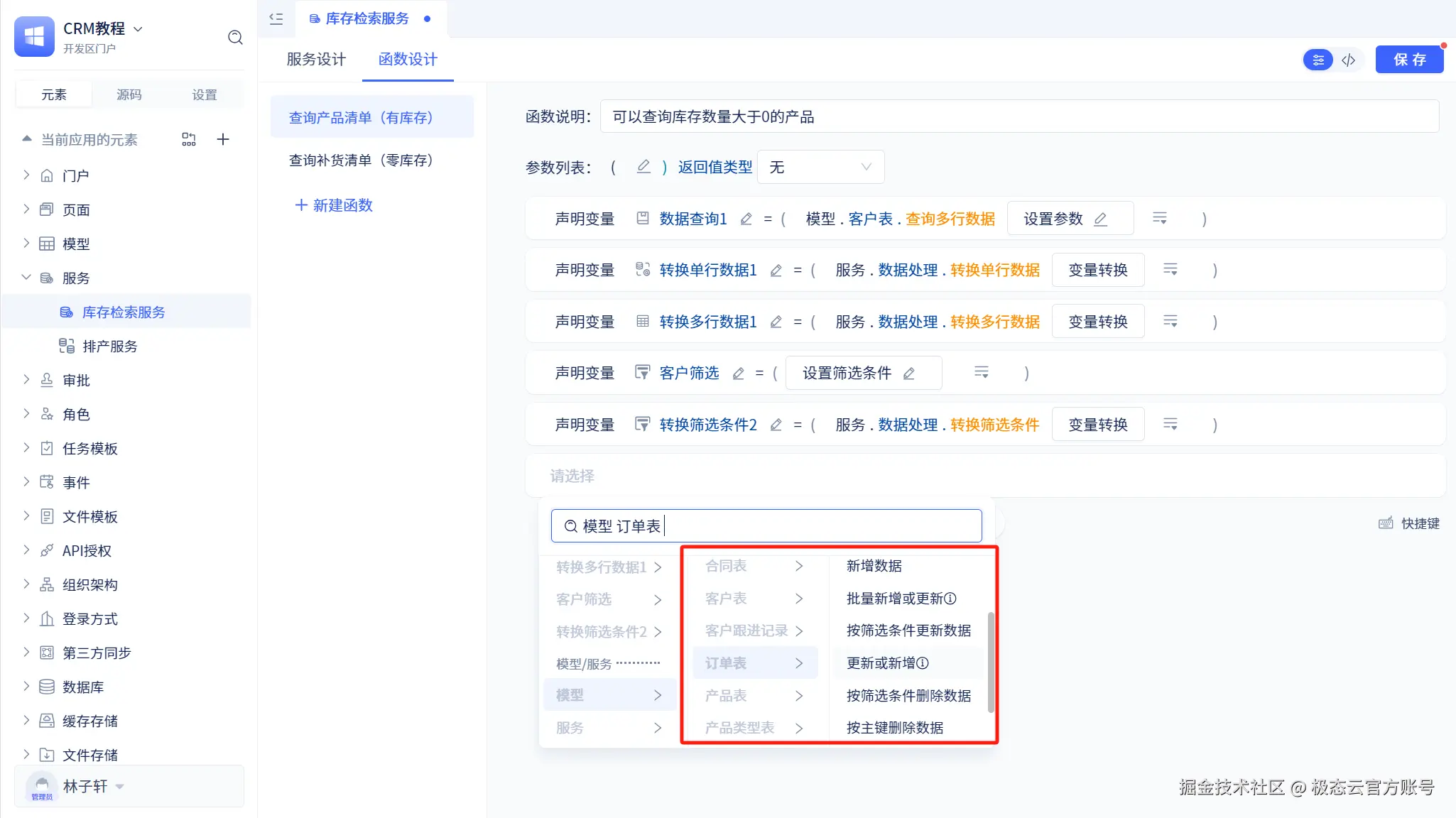Click the search icon in sidebar header
The height and width of the screenshot is (818, 1456).
(x=235, y=37)
